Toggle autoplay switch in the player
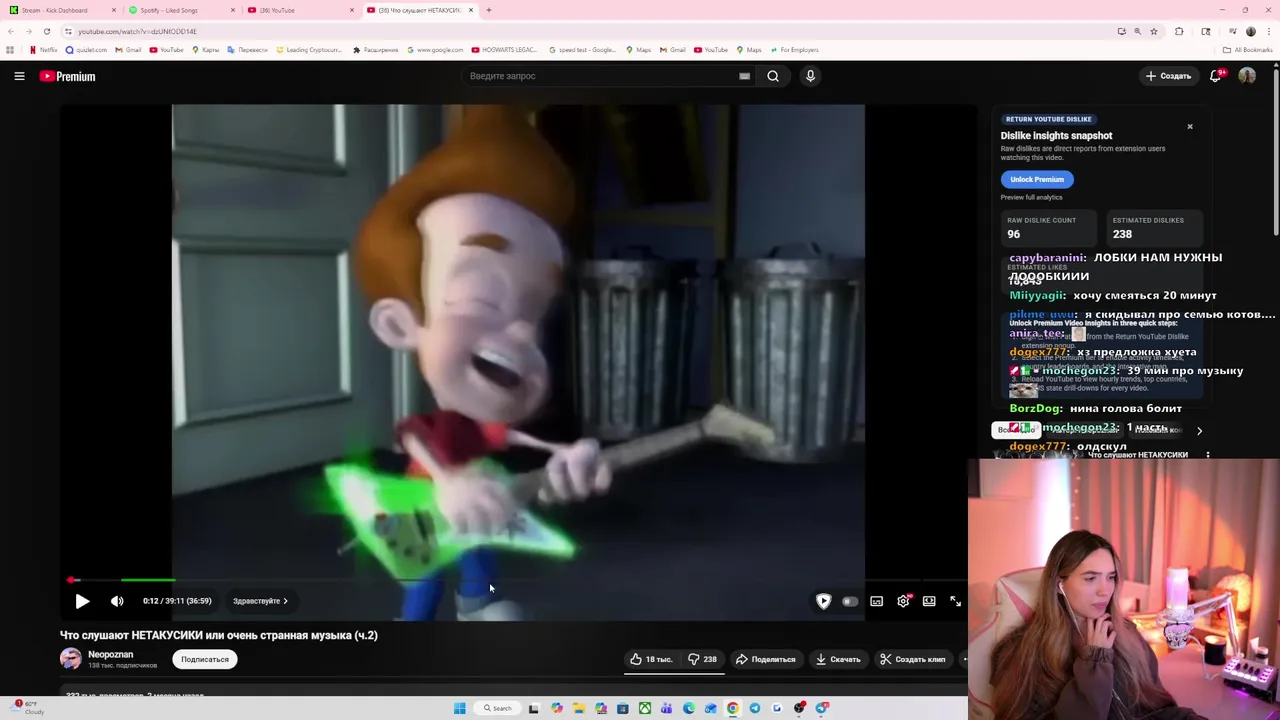Viewport: 1280px width, 720px height. [850, 601]
